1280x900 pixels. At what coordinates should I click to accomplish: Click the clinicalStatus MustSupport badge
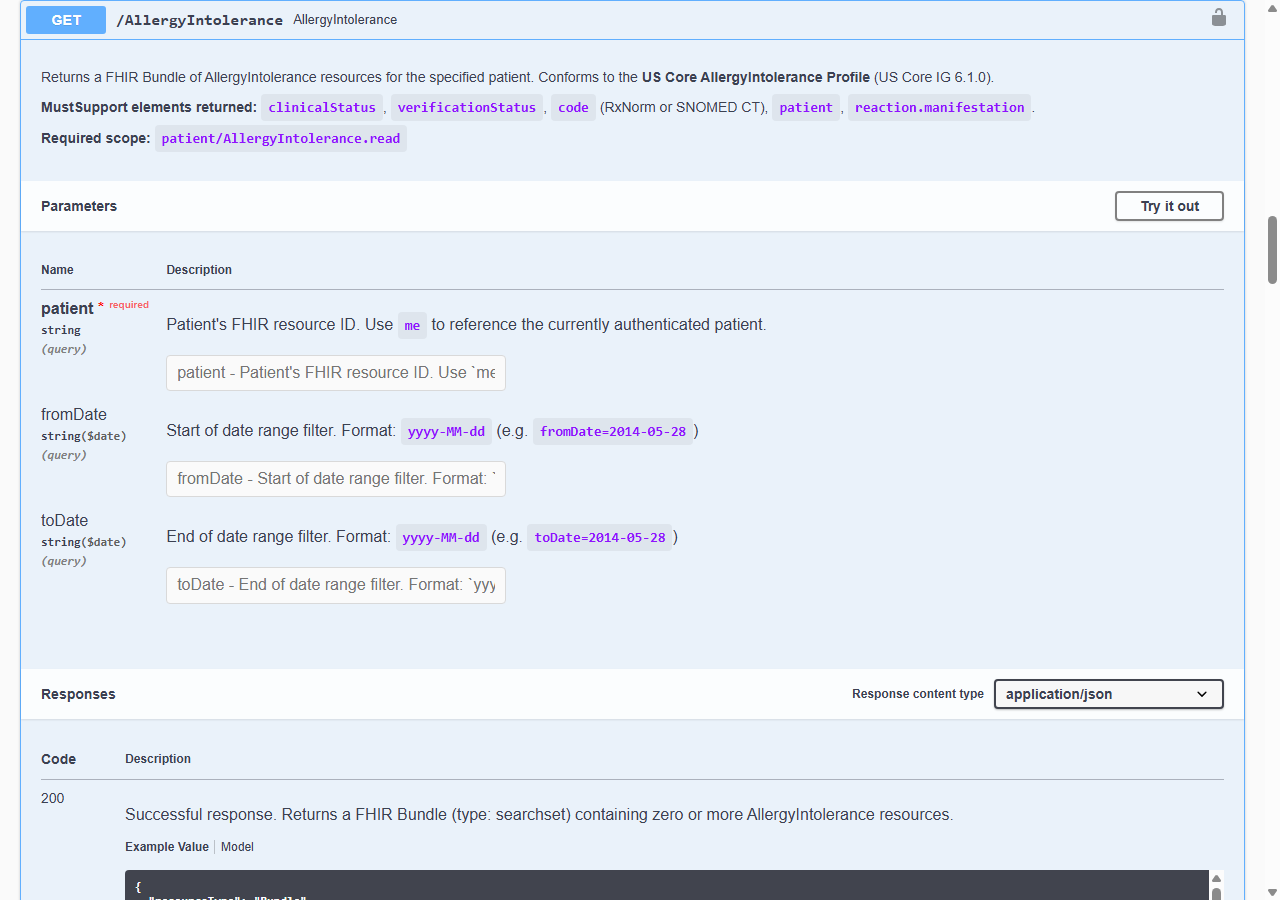[322, 107]
